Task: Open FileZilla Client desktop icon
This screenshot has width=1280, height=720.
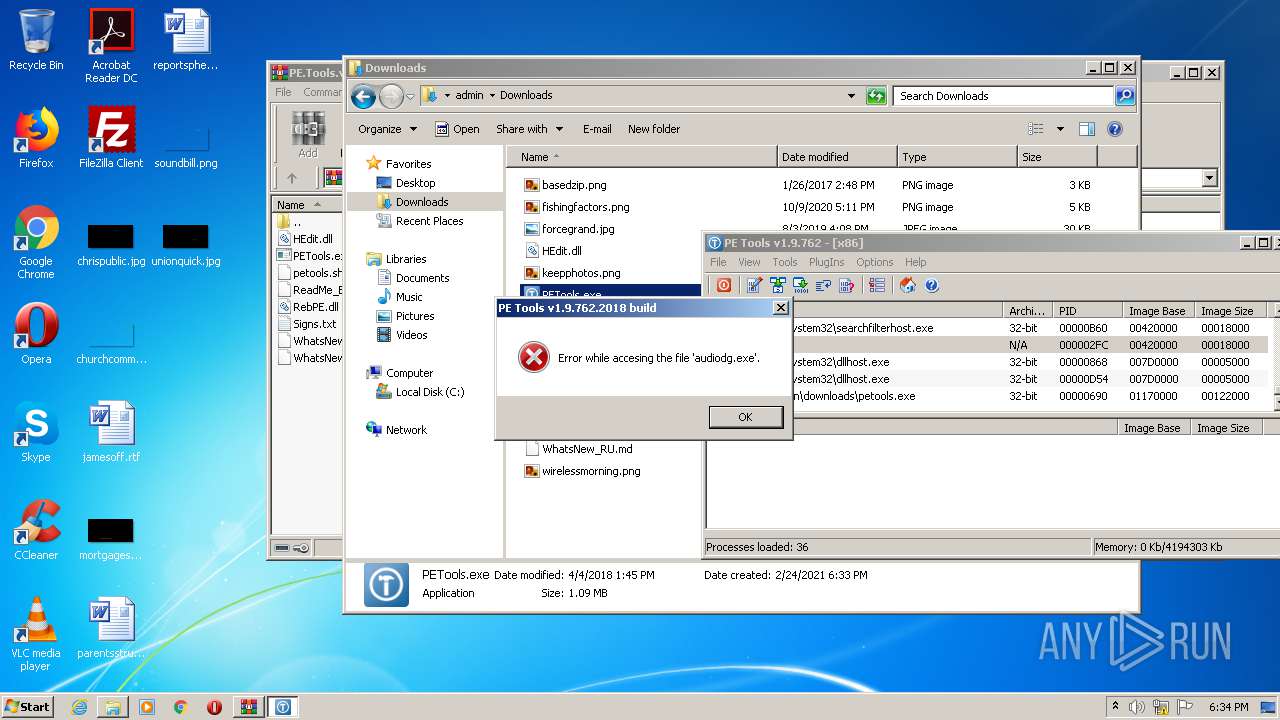Action: [111, 138]
